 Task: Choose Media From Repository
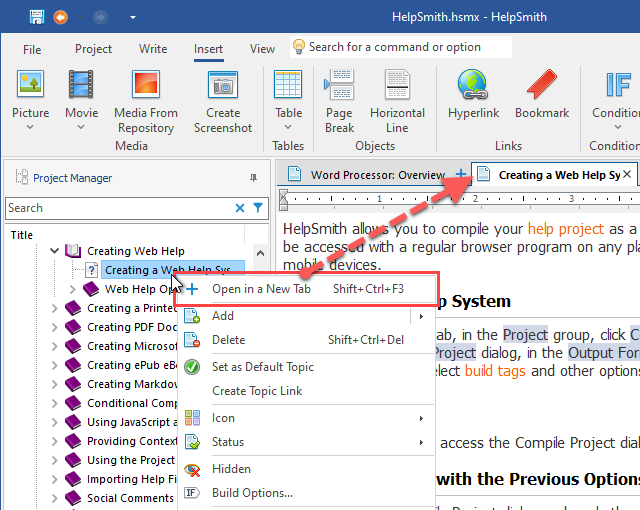[x=146, y=101]
